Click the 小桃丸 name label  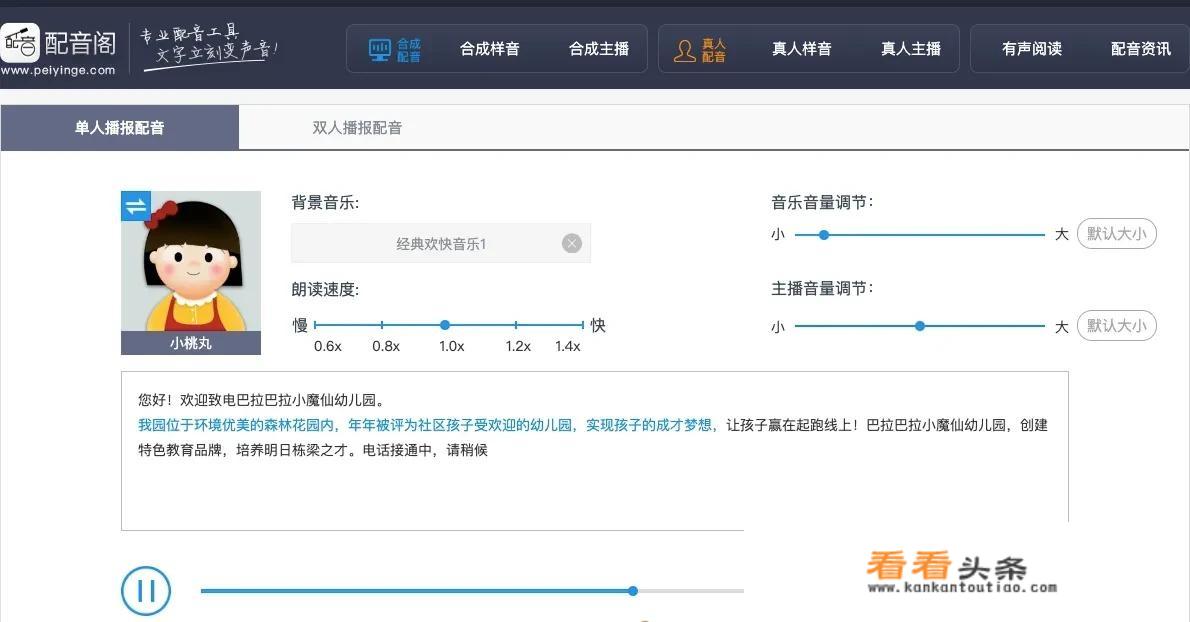(191, 343)
